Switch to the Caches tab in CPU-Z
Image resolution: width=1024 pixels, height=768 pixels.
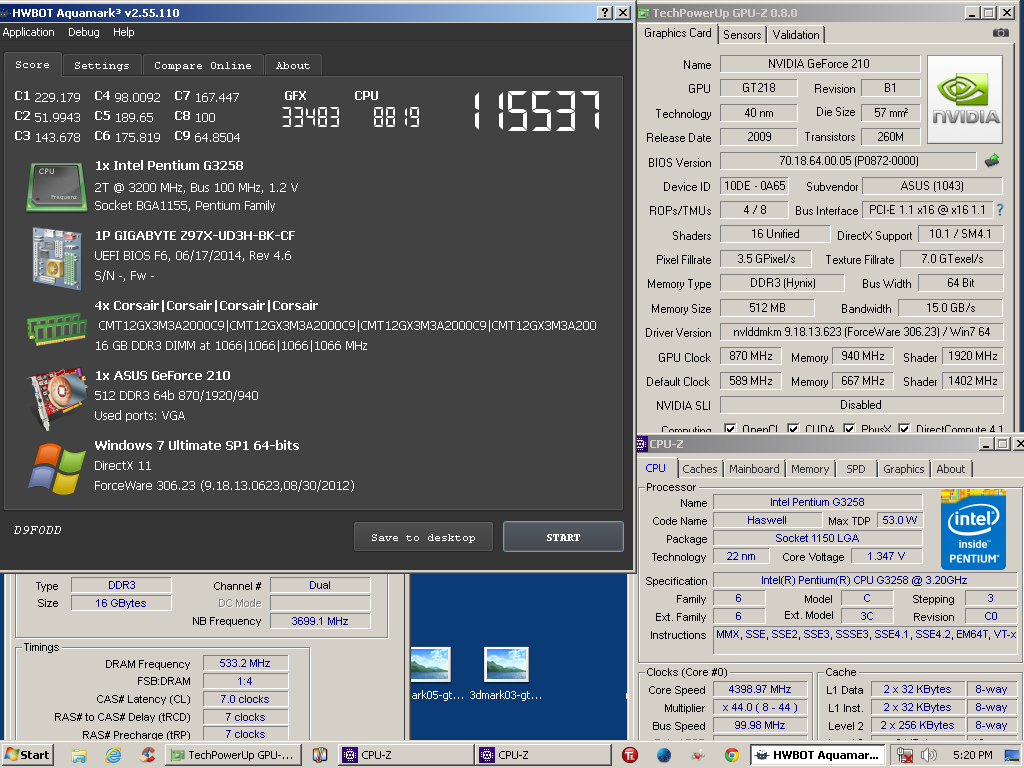point(699,469)
